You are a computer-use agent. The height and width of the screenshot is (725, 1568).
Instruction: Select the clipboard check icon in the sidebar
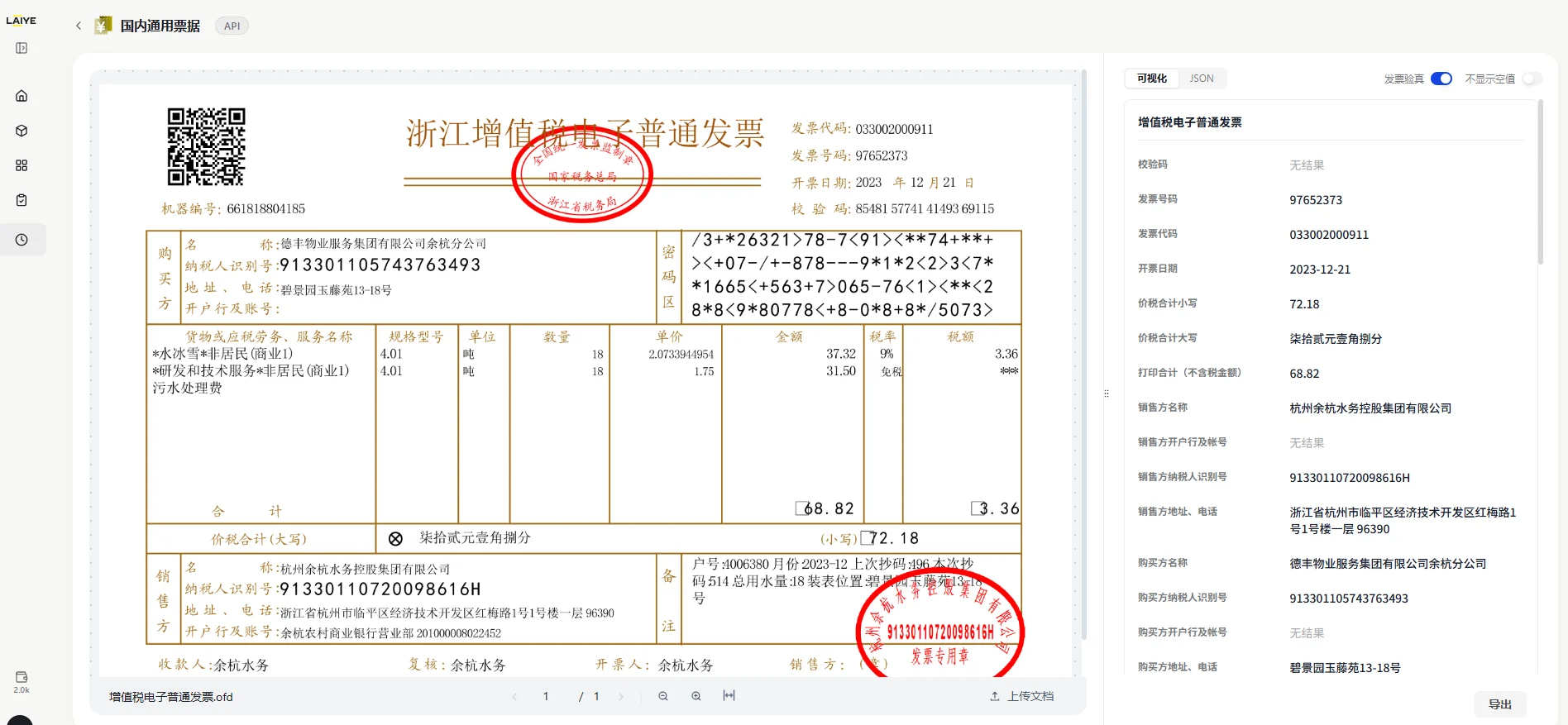(x=22, y=200)
